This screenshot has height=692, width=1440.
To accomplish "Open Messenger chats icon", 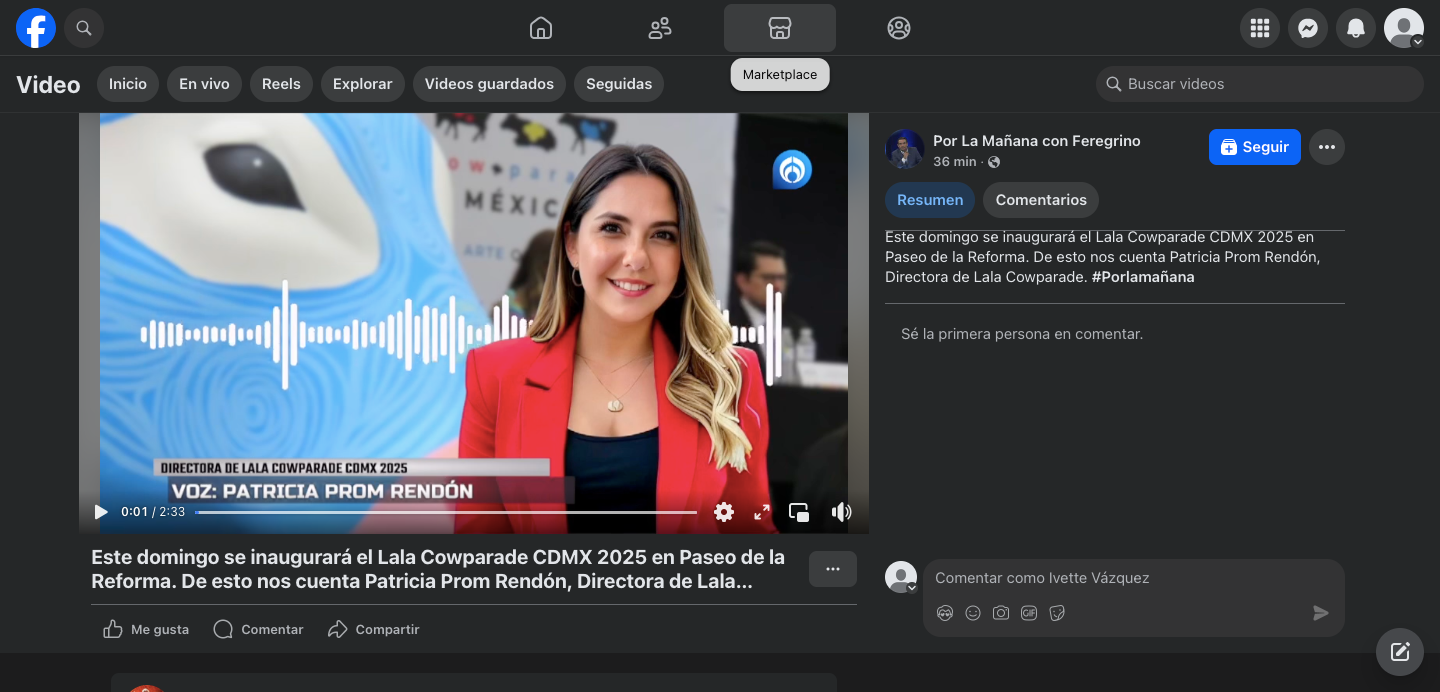I will [1308, 28].
